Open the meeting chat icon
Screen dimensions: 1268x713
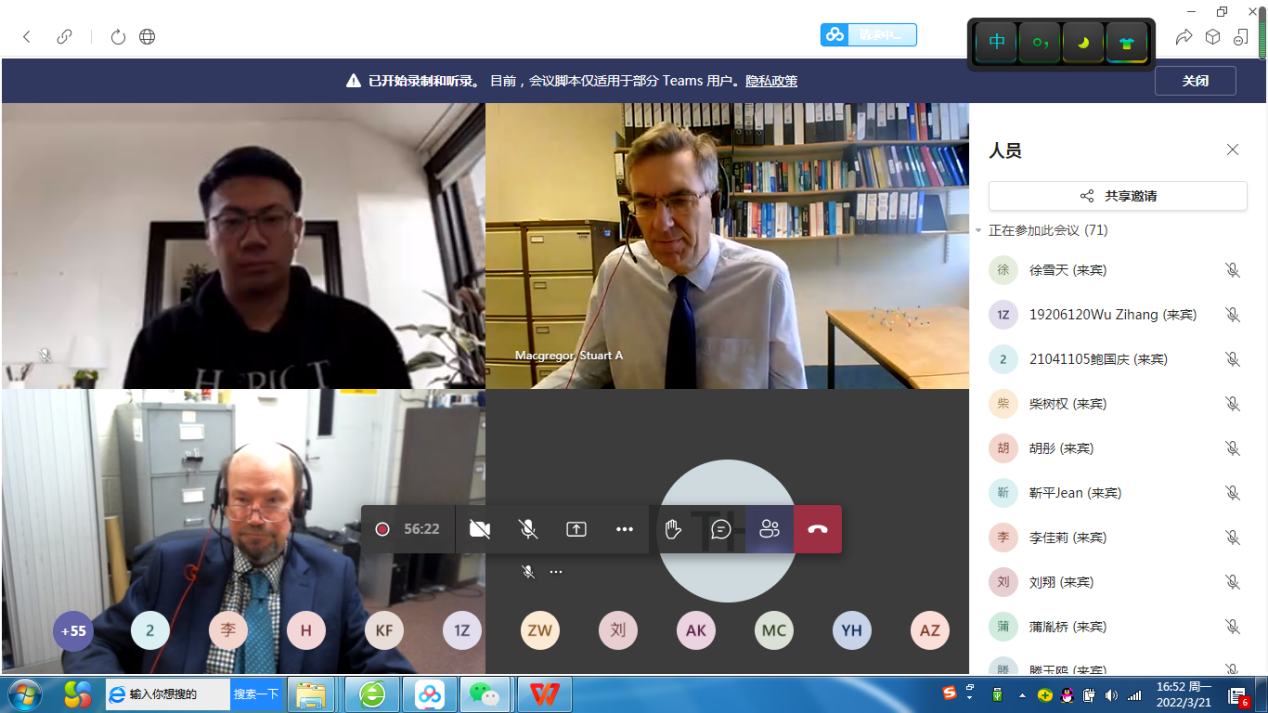tap(721, 529)
